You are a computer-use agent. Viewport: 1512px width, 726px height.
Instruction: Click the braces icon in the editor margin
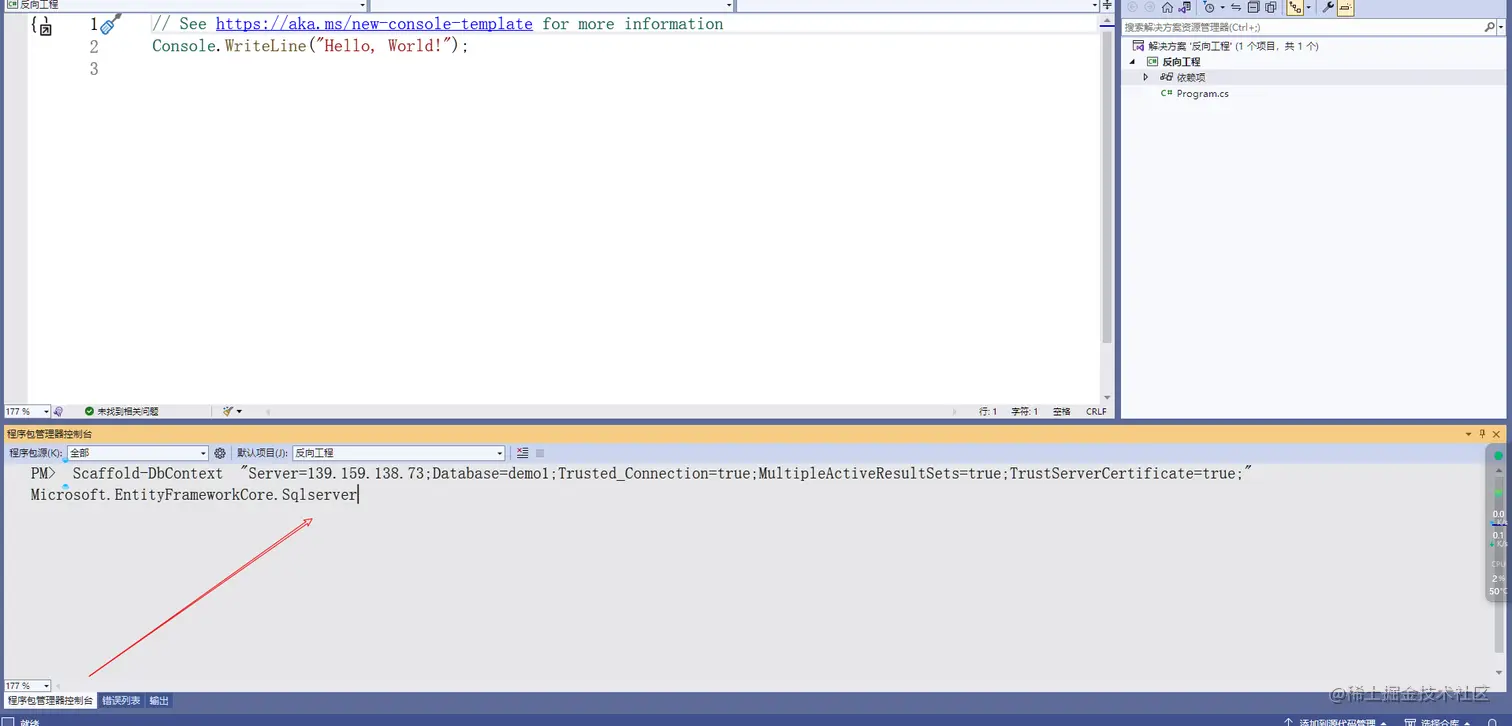[41, 26]
